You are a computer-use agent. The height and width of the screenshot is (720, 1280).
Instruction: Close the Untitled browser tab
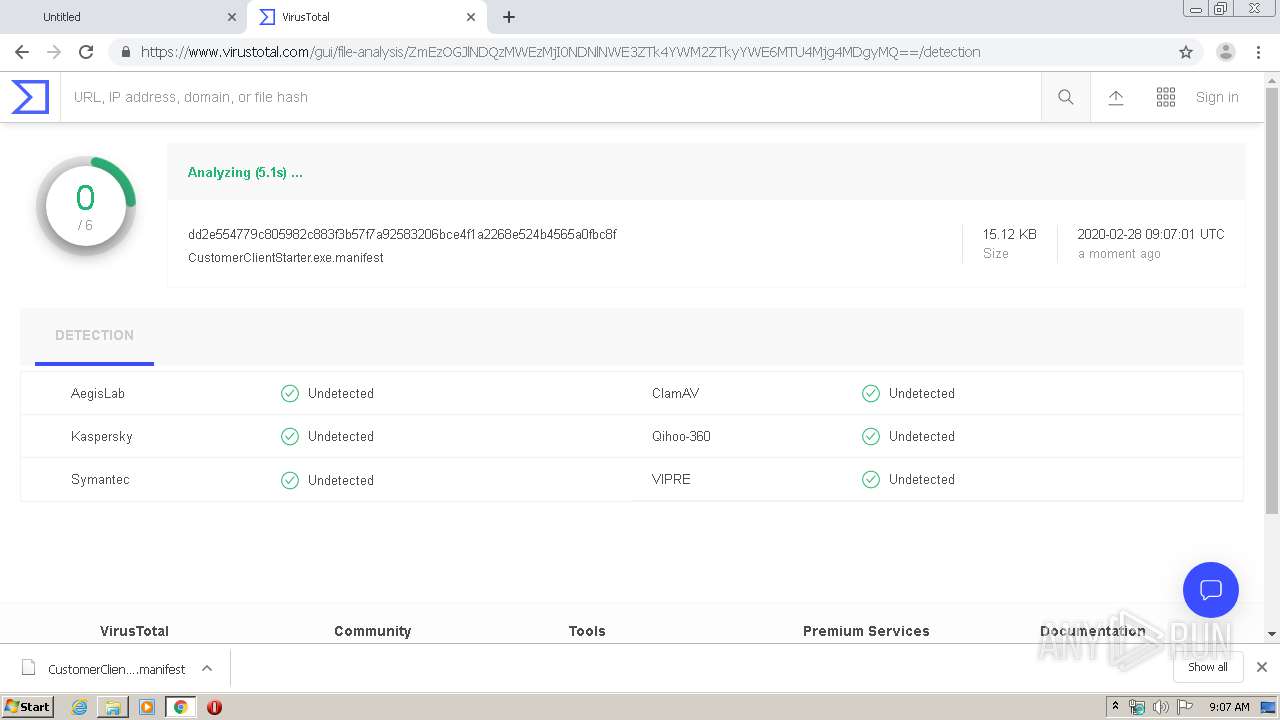pyautogui.click(x=232, y=17)
